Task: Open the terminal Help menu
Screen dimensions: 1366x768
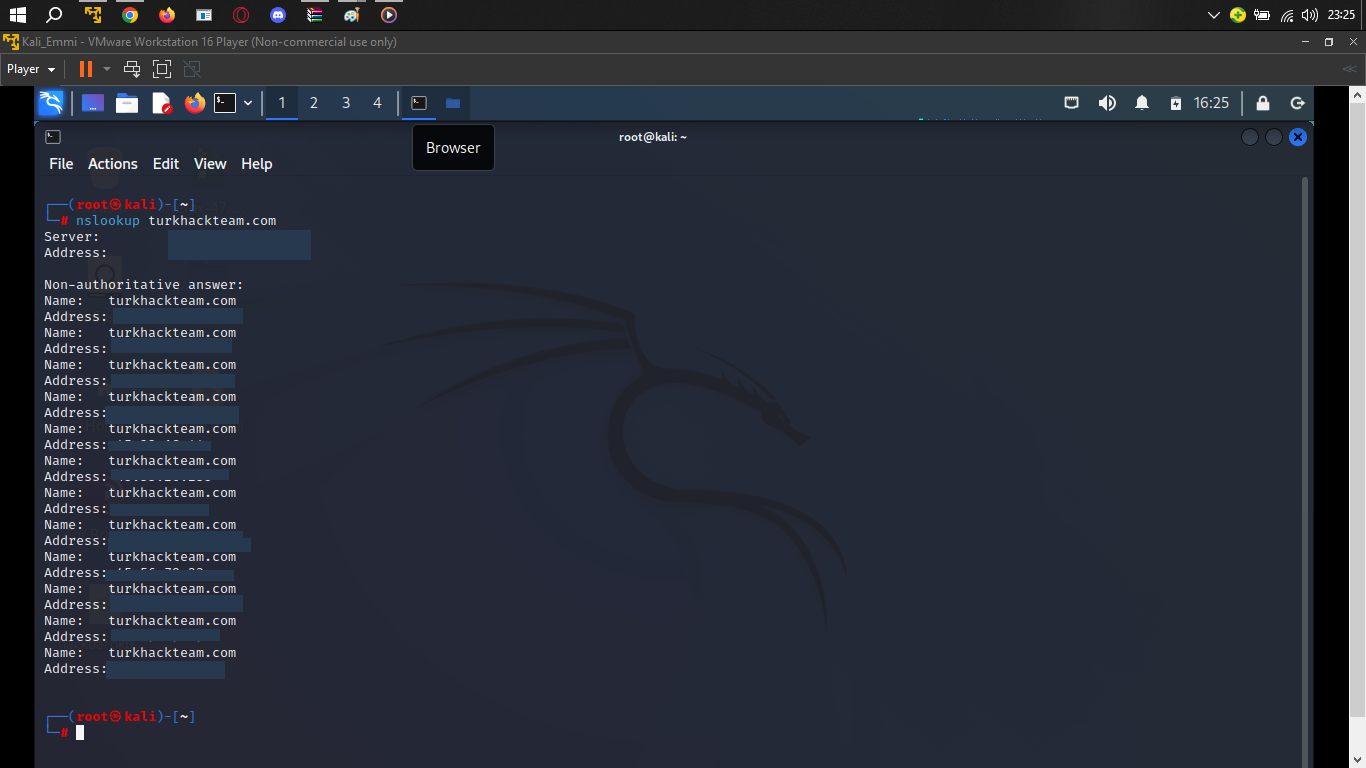Action: tap(257, 164)
